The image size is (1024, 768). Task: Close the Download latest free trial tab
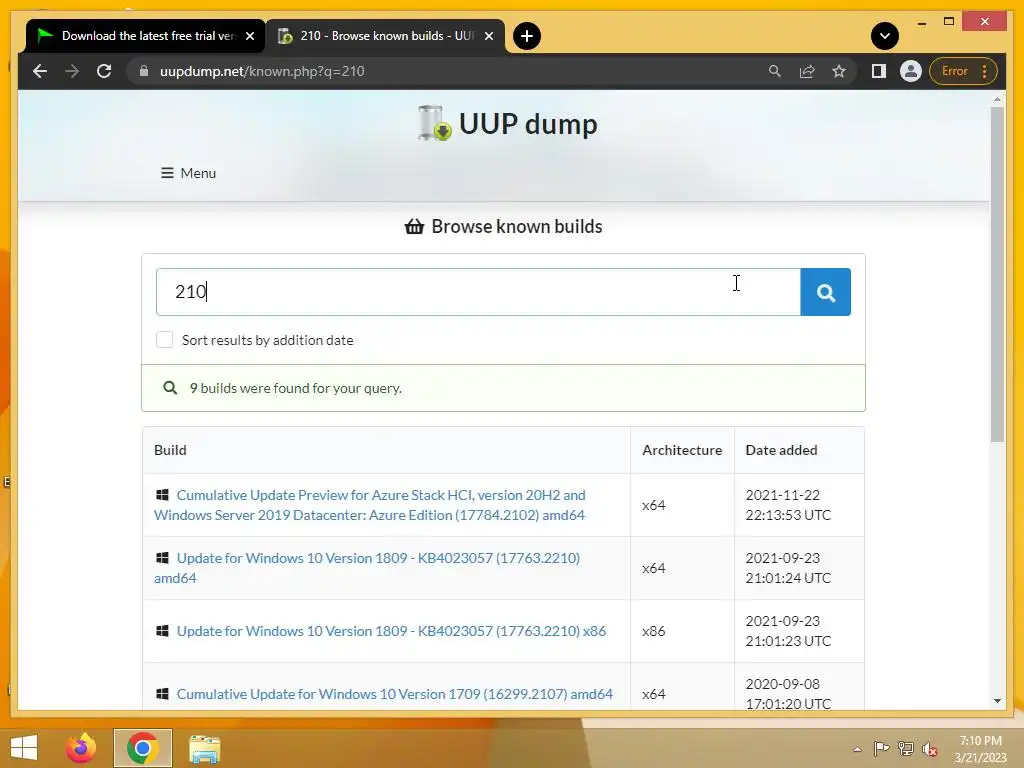click(x=249, y=36)
